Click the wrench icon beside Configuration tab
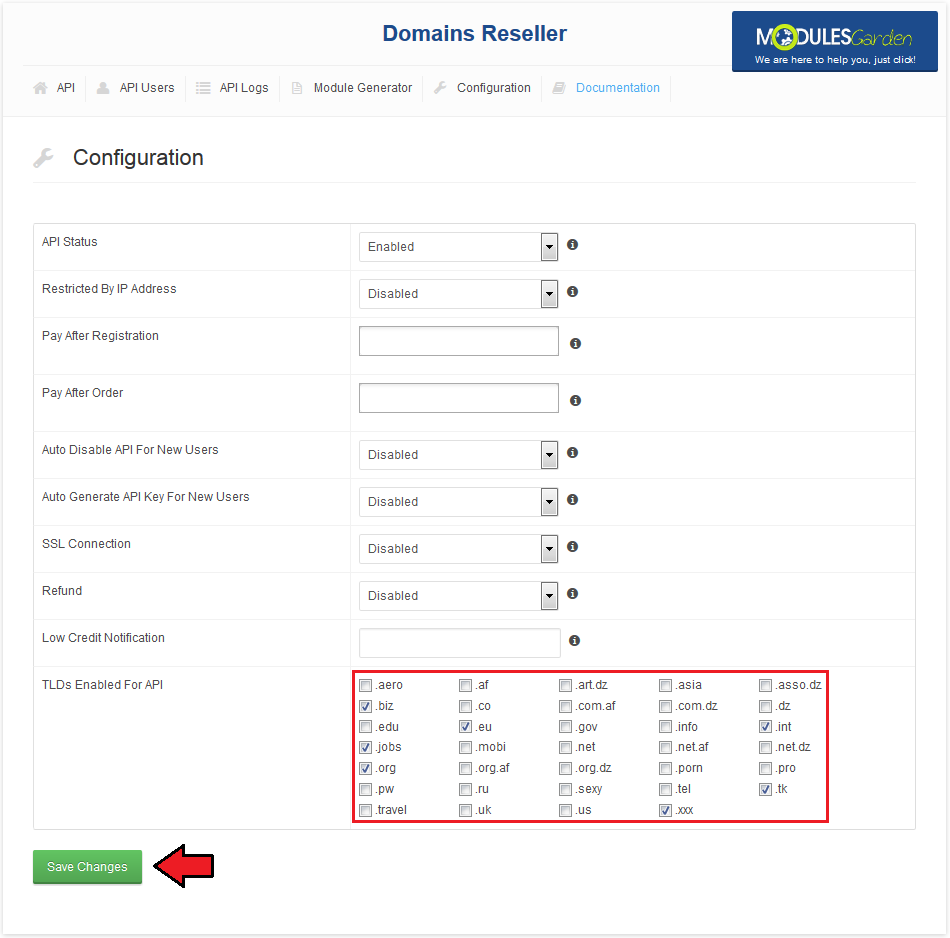 point(440,88)
